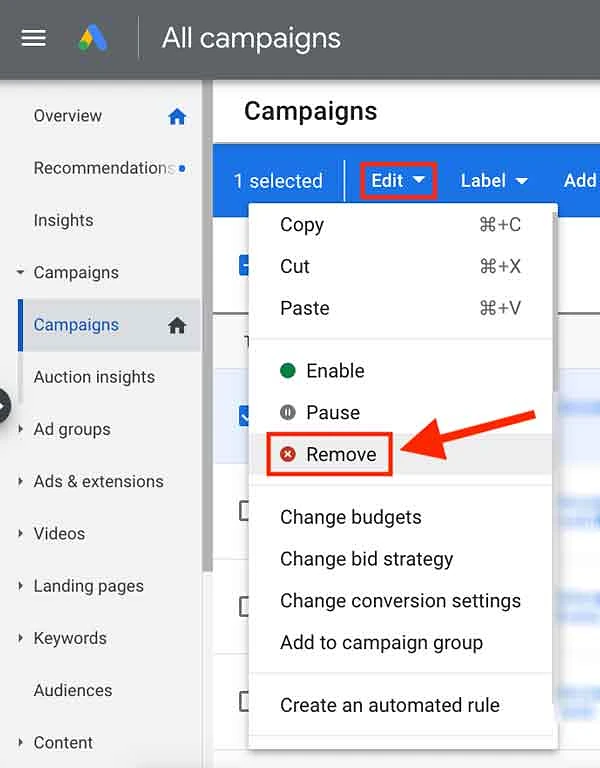Open the Edit dropdown
Screen dimensions: 600x768
click(x=398, y=181)
